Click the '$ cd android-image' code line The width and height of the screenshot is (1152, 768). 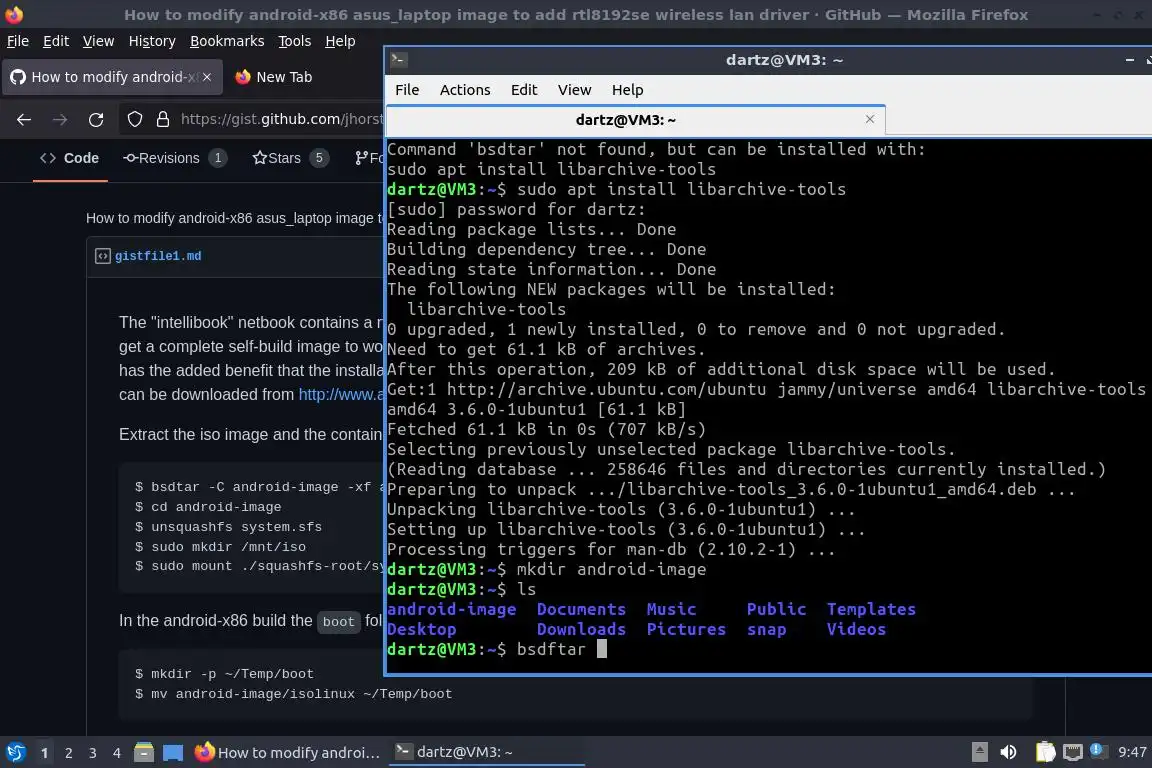(208, 507)
